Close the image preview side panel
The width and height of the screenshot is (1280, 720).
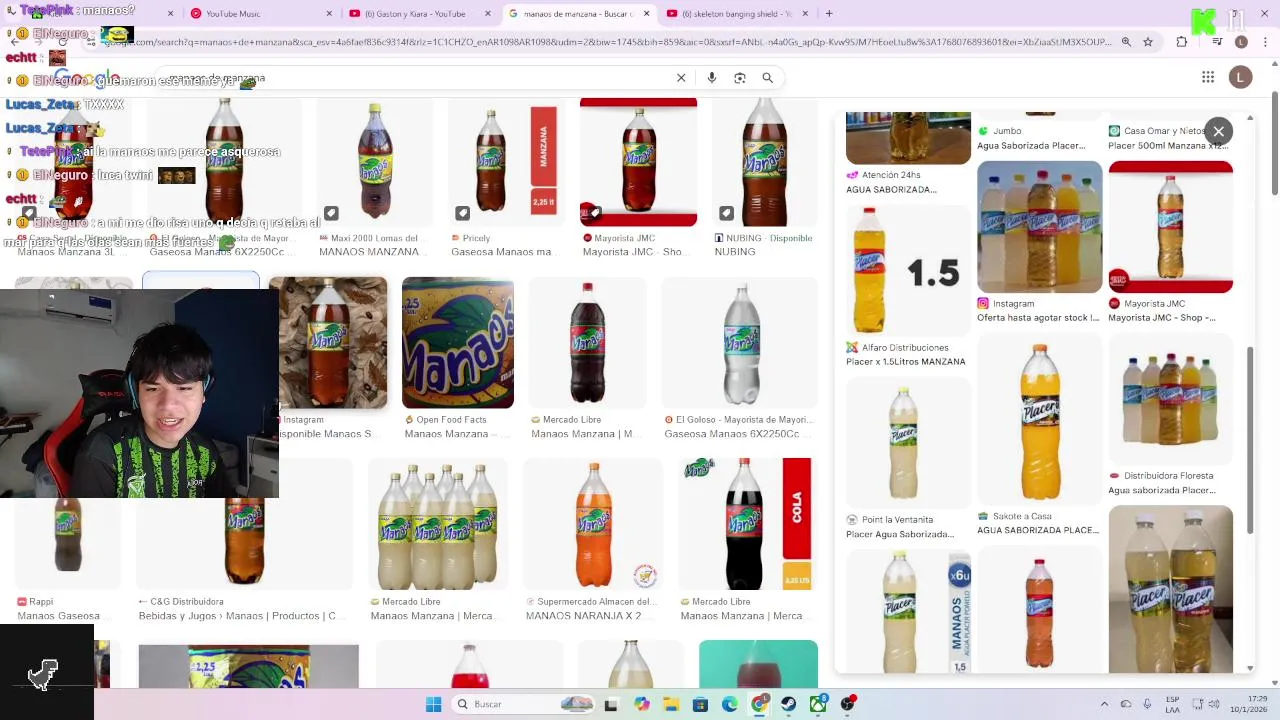coord(1219,131)
